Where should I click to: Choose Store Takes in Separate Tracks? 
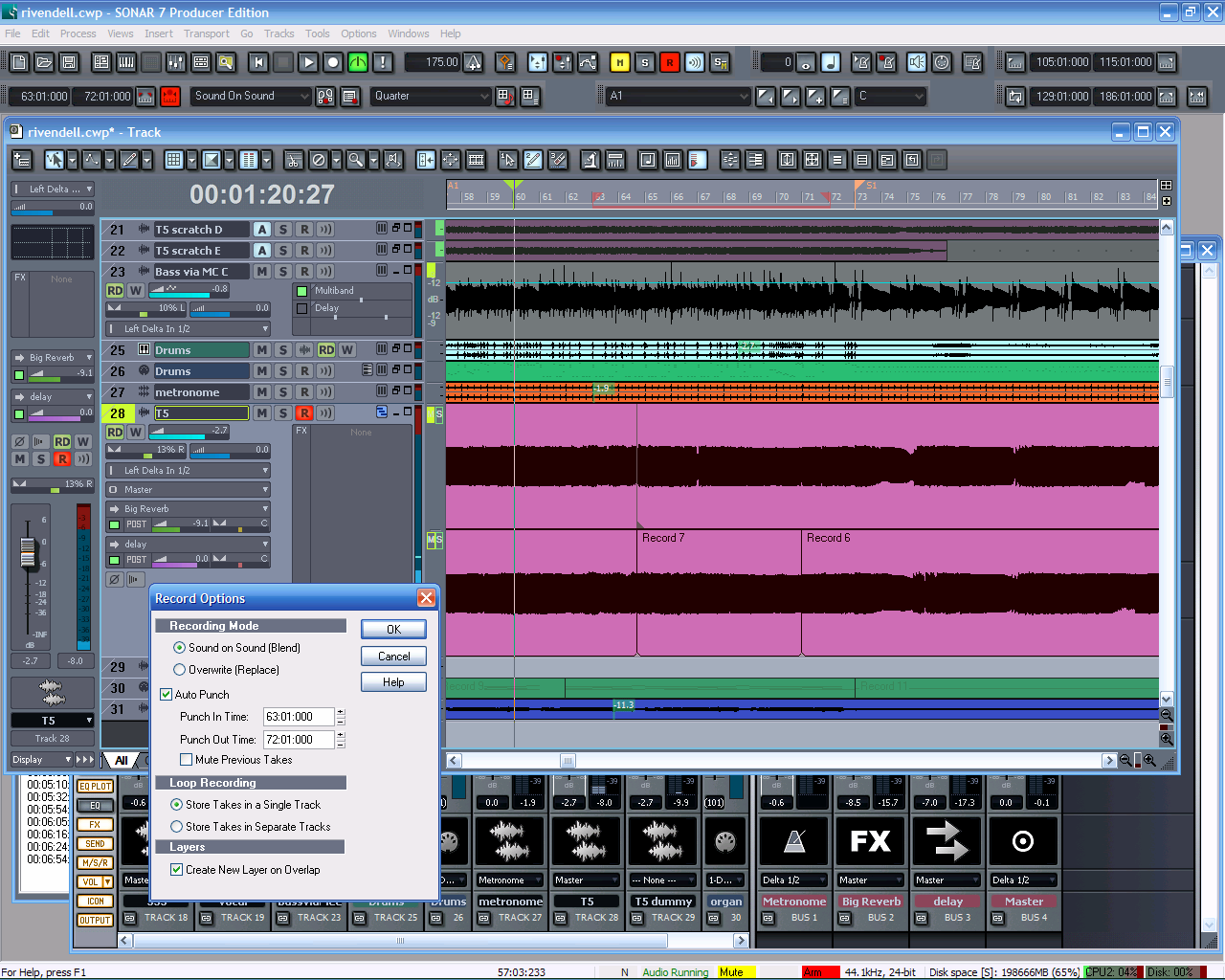pos(176,827)
